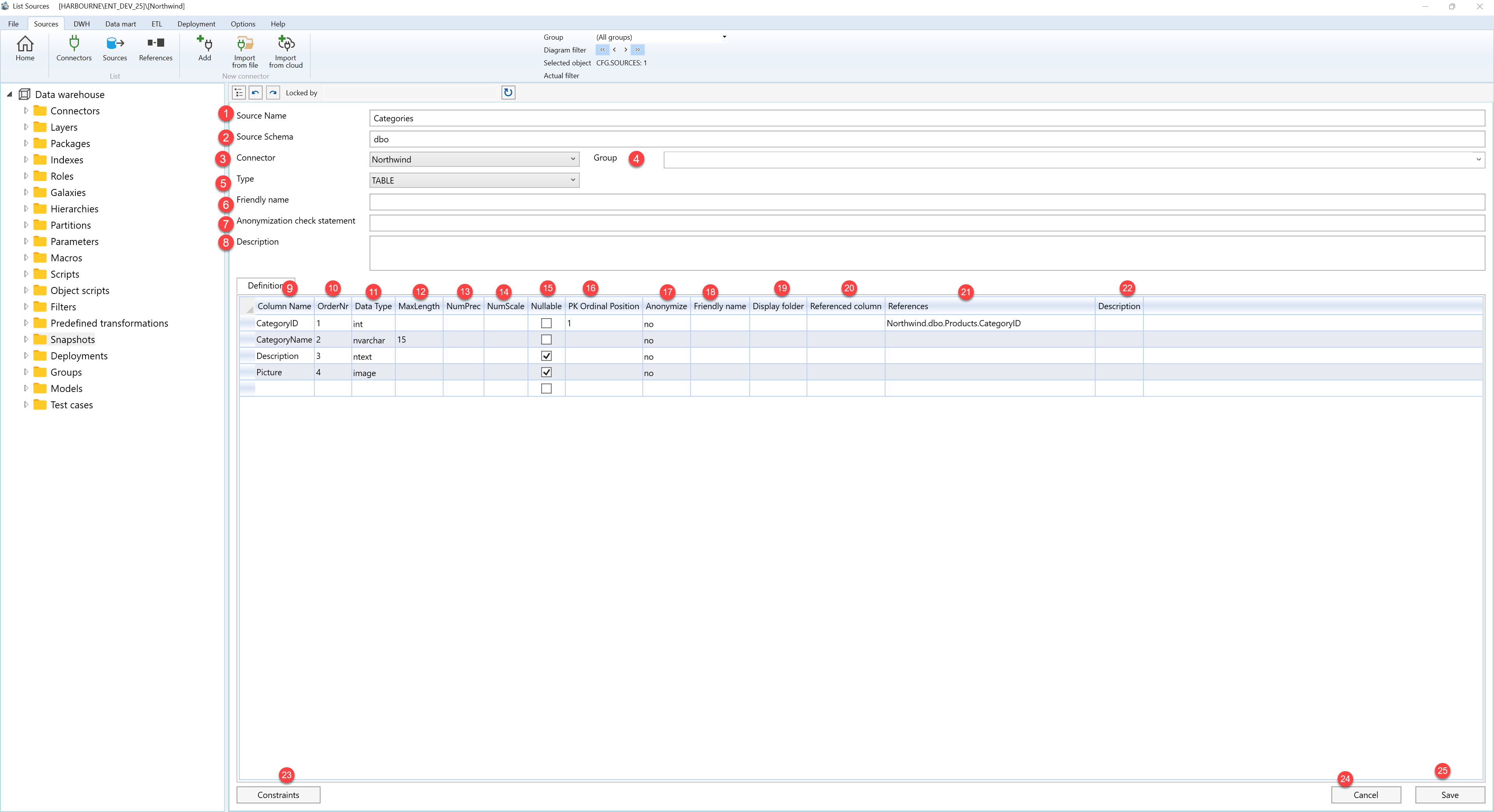Click the Description multiline text box

(x=927, y=253)
